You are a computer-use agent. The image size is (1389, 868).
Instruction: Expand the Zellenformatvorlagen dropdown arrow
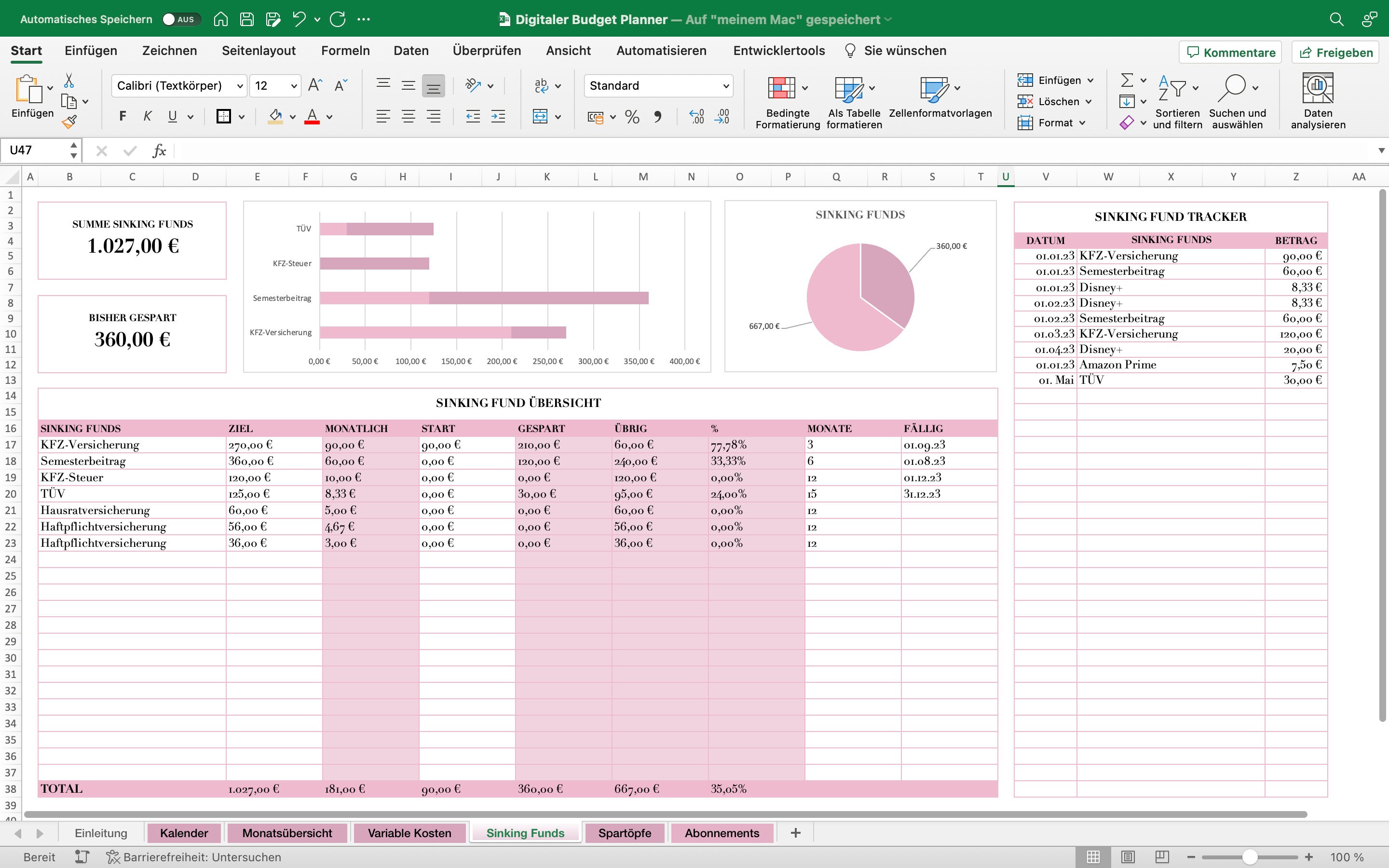tap(957, 88)
